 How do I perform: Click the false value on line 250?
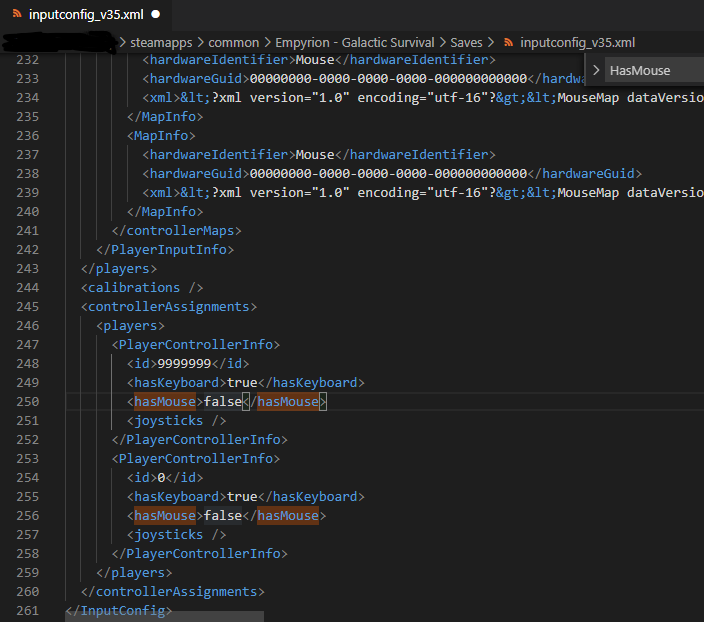click(223, 401)
